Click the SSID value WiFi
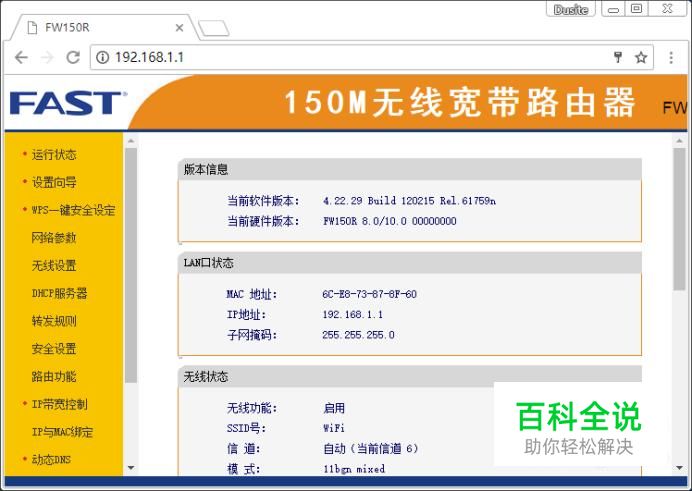The height and width of the screenshot is (491, 692). (x=334, y=428)
